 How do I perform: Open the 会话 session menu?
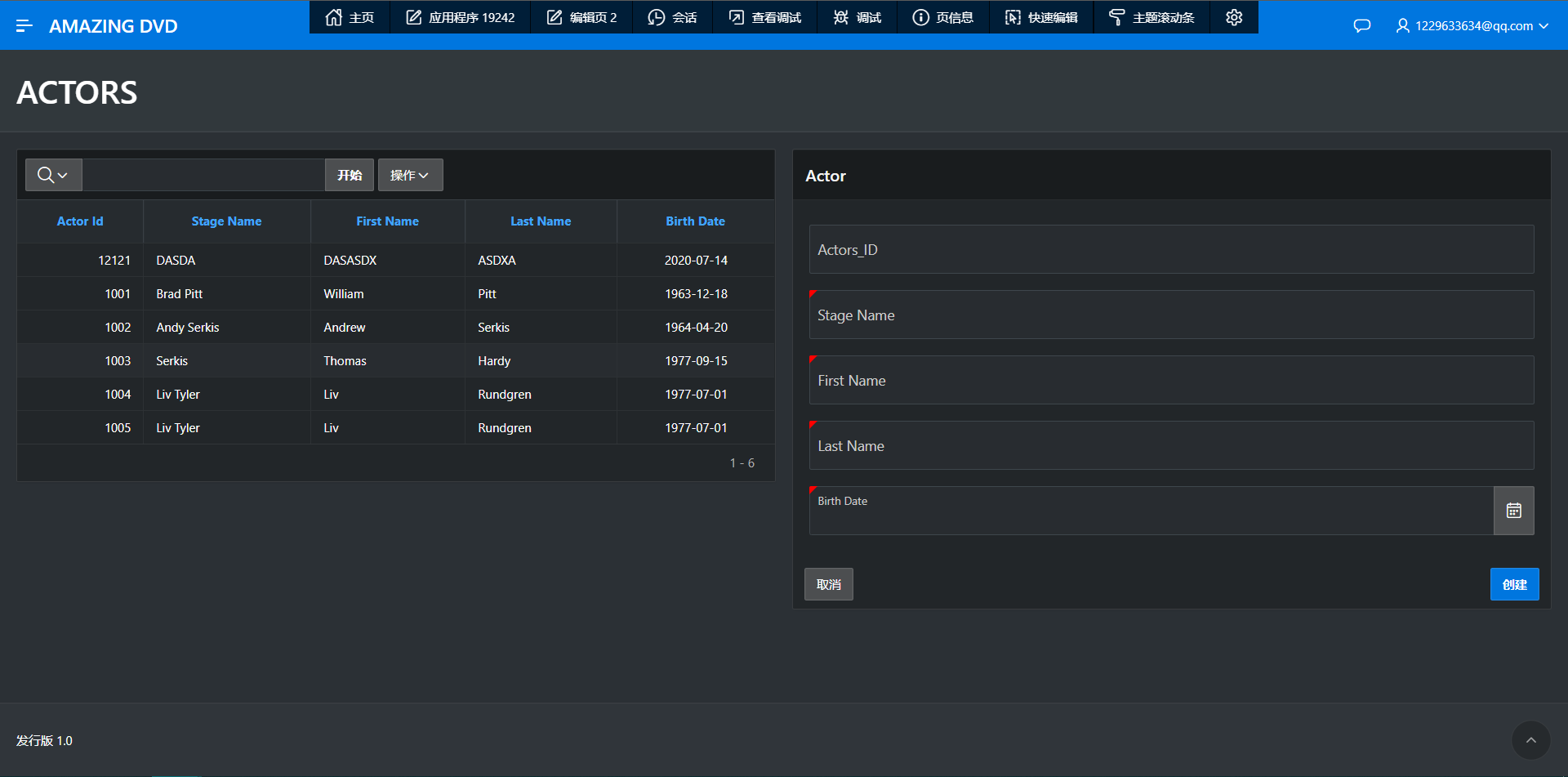pos(672,17)
